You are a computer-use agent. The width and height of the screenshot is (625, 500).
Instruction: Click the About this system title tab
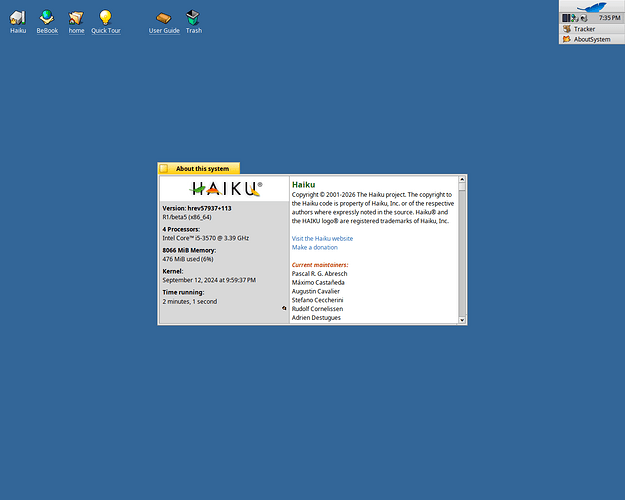click(x=202, y=169)
